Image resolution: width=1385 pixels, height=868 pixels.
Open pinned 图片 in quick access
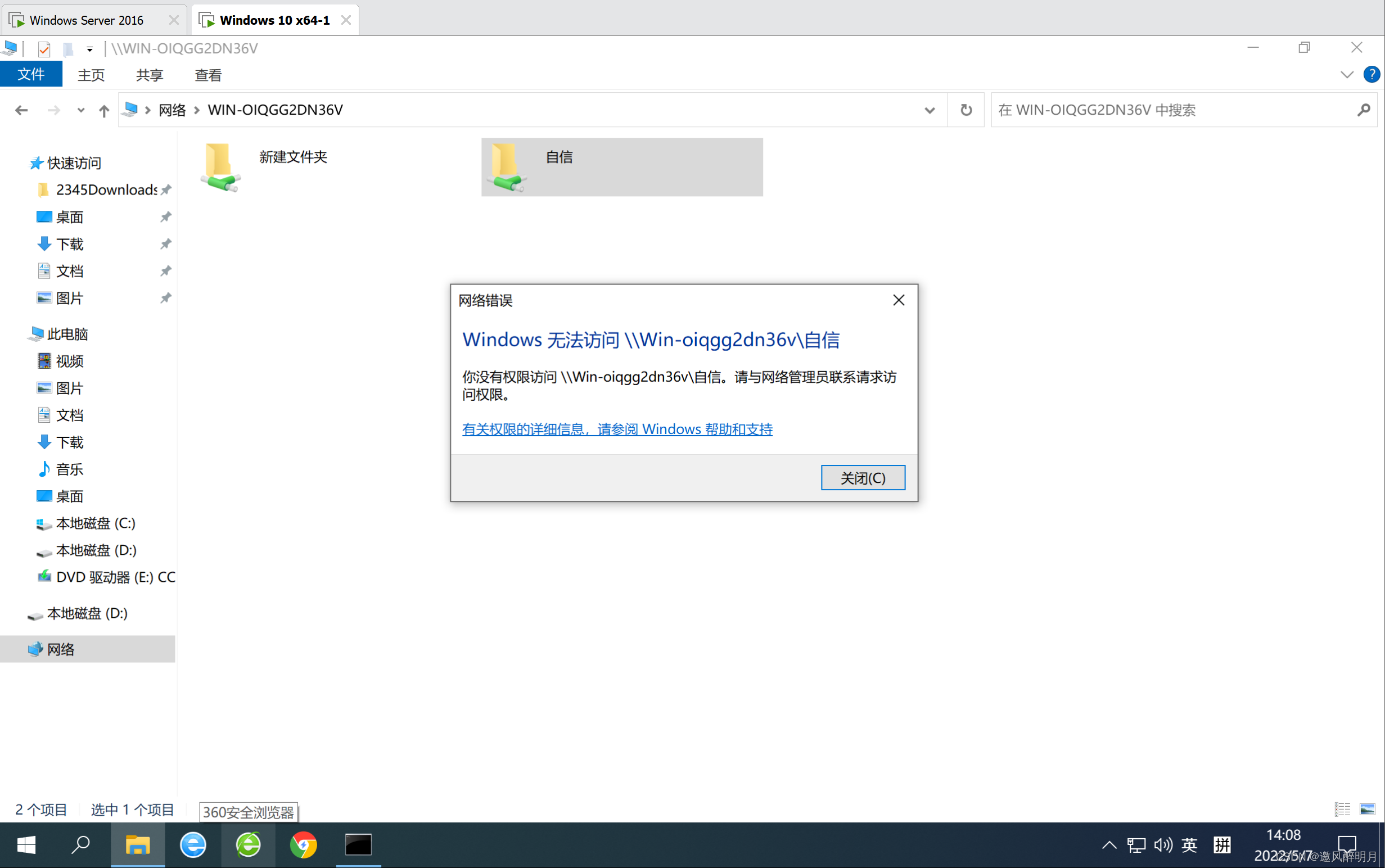coord(70,298)
